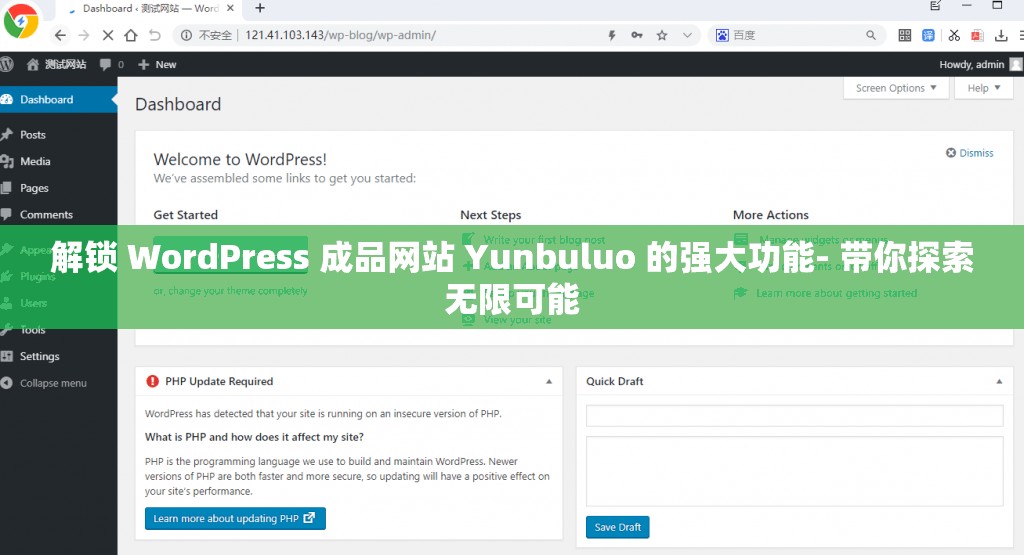1024x555 pixels.
Task: Click the undo/restore page icon
Action: point(155,35)
